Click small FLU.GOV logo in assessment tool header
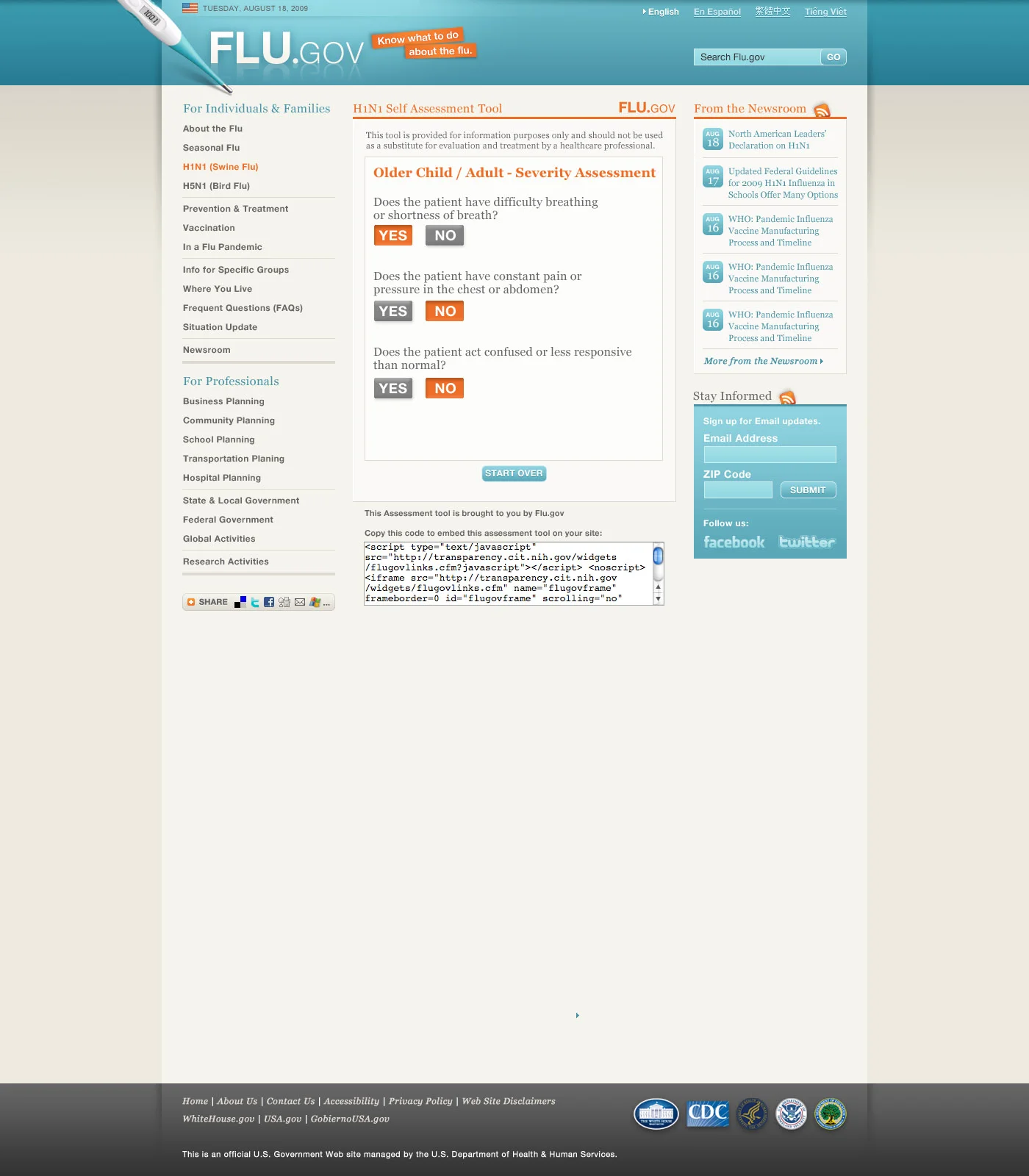The image size is (1029, 1176). (x=647, y=108)
